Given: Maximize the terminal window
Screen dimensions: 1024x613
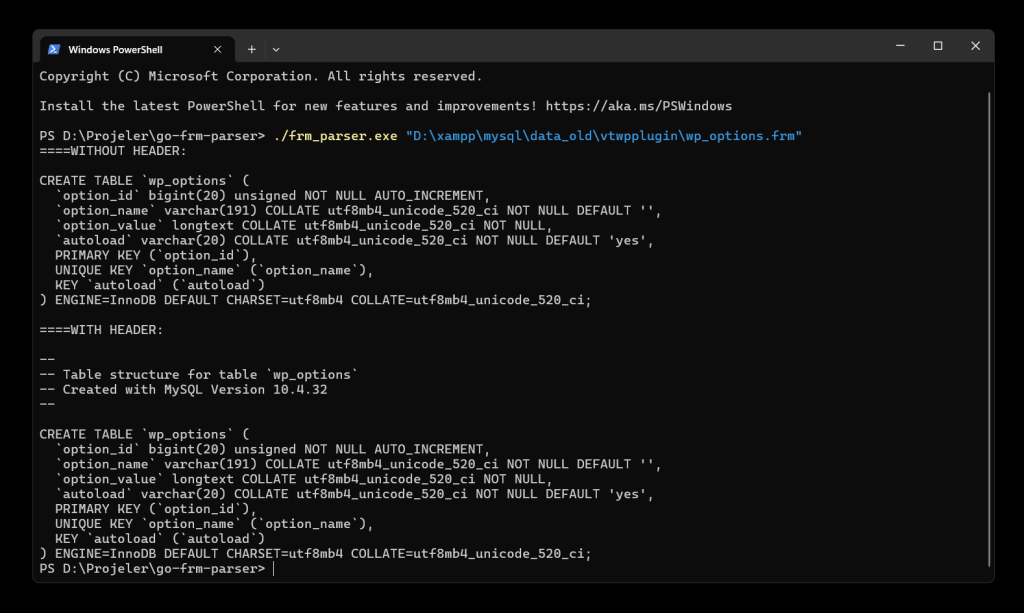Looking at the screenshot, I should pyautogui.click(x=938, y=46).
